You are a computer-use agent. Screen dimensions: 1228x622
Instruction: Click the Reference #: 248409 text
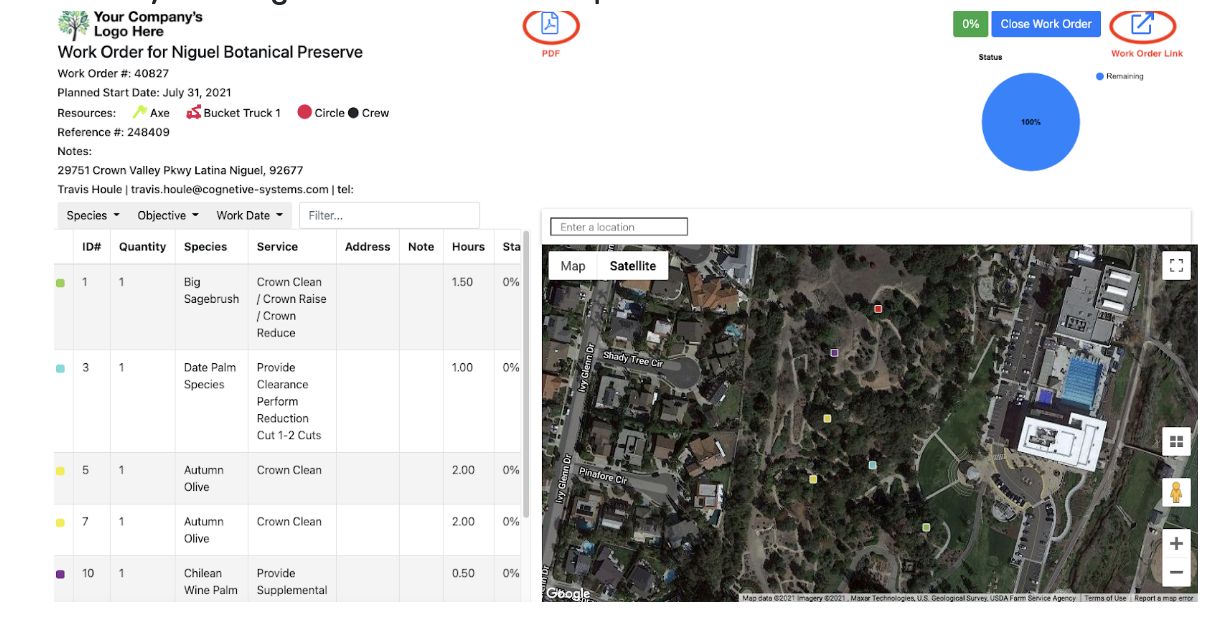(113, 132)
